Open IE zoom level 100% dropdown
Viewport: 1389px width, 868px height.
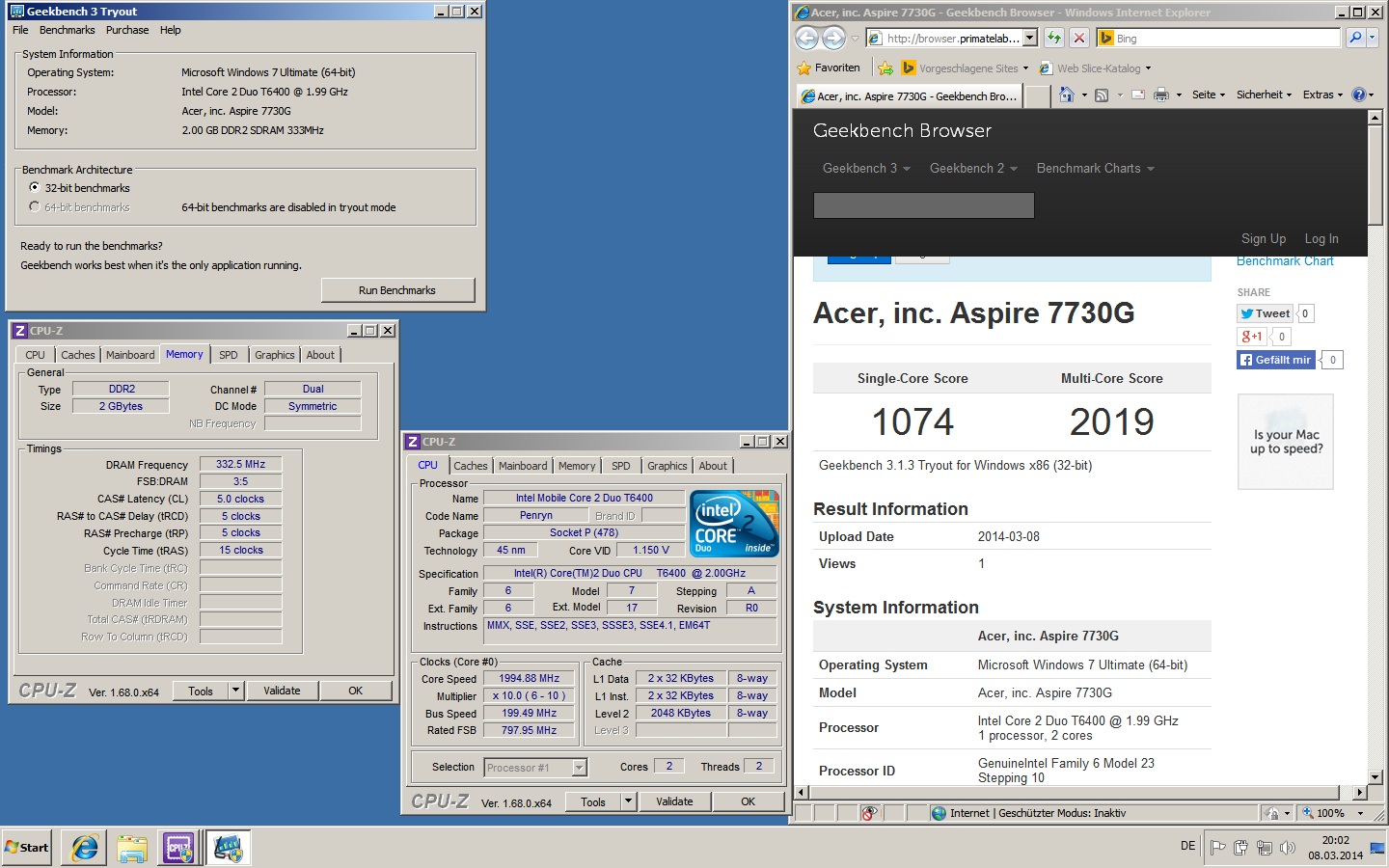[1361, 813]
